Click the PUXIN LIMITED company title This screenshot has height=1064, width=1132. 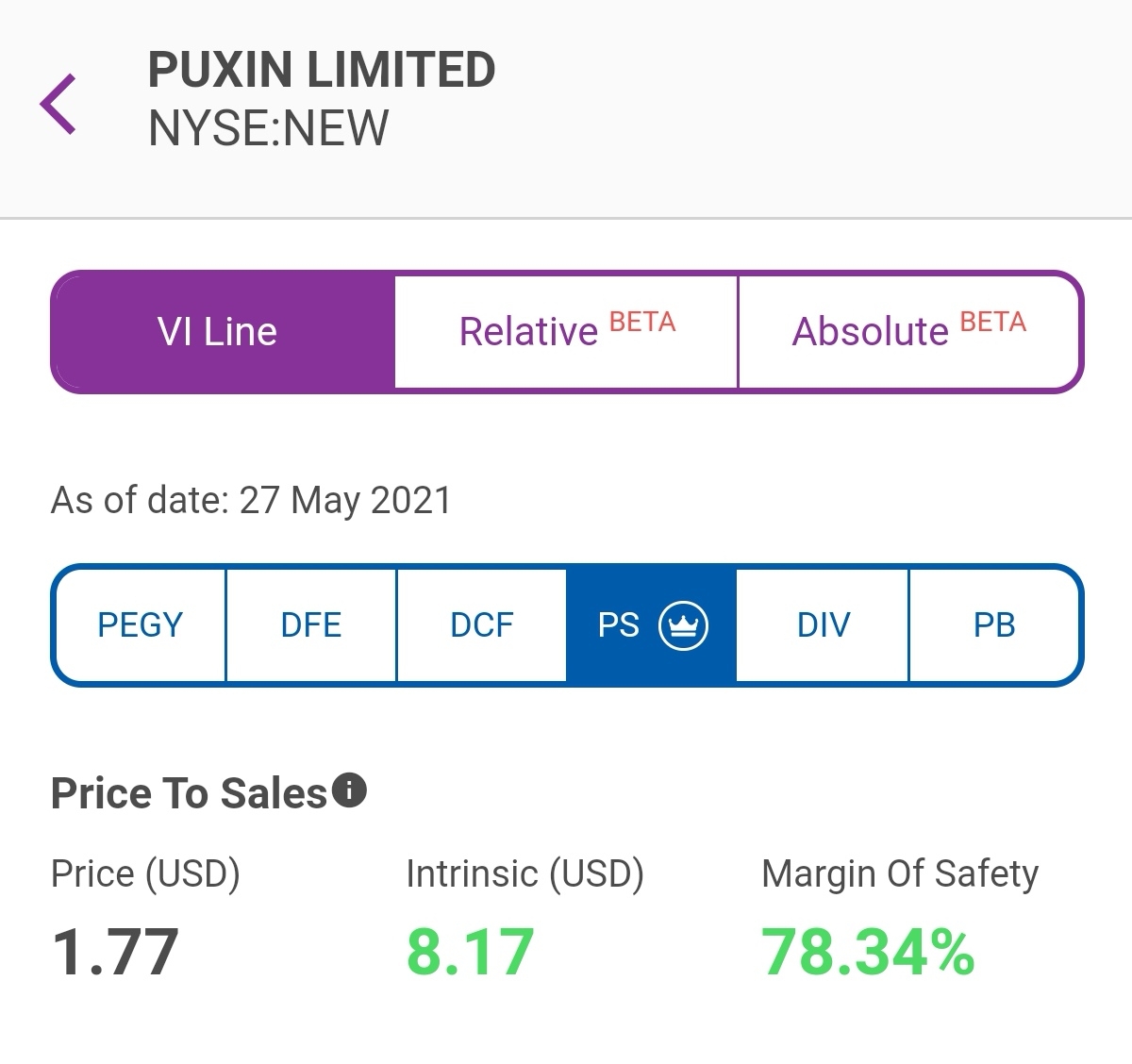click(322, 70)
